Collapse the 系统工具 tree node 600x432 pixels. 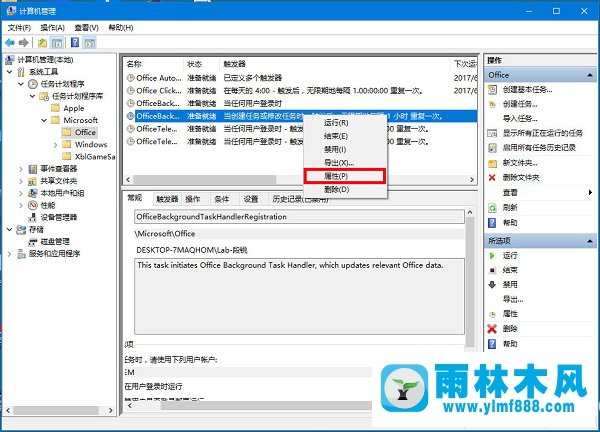tap(10, 72)
